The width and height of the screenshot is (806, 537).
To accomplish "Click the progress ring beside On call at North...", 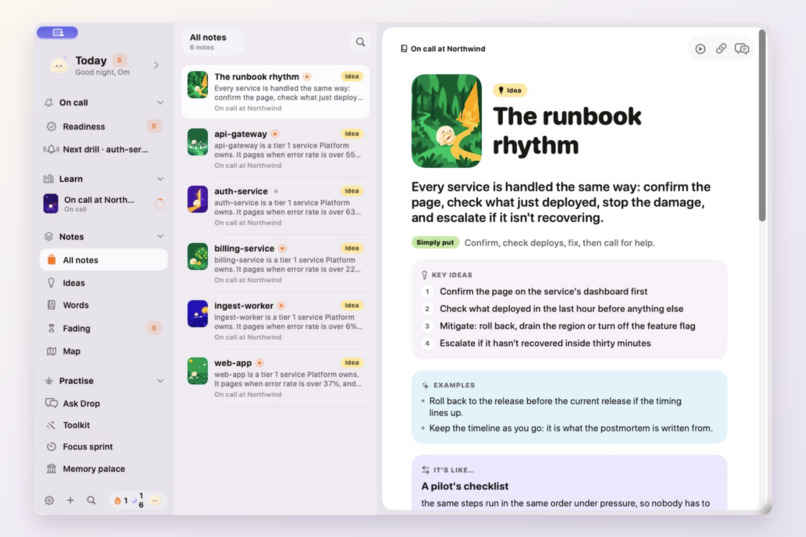I will point(159,203).
